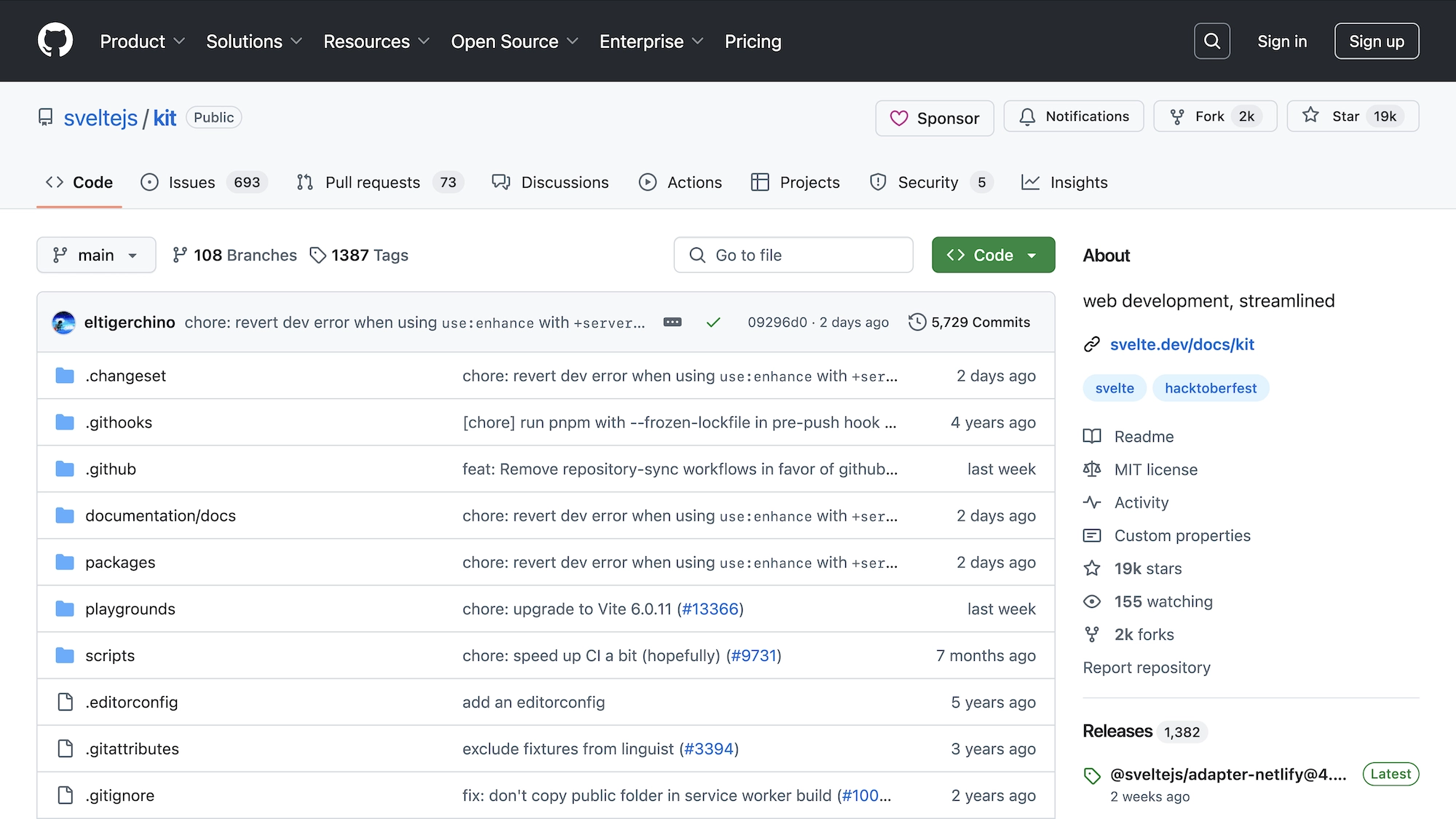Open pull request #9731 link
Viewport: 1456px width, 819px height.
pos(753,655)
